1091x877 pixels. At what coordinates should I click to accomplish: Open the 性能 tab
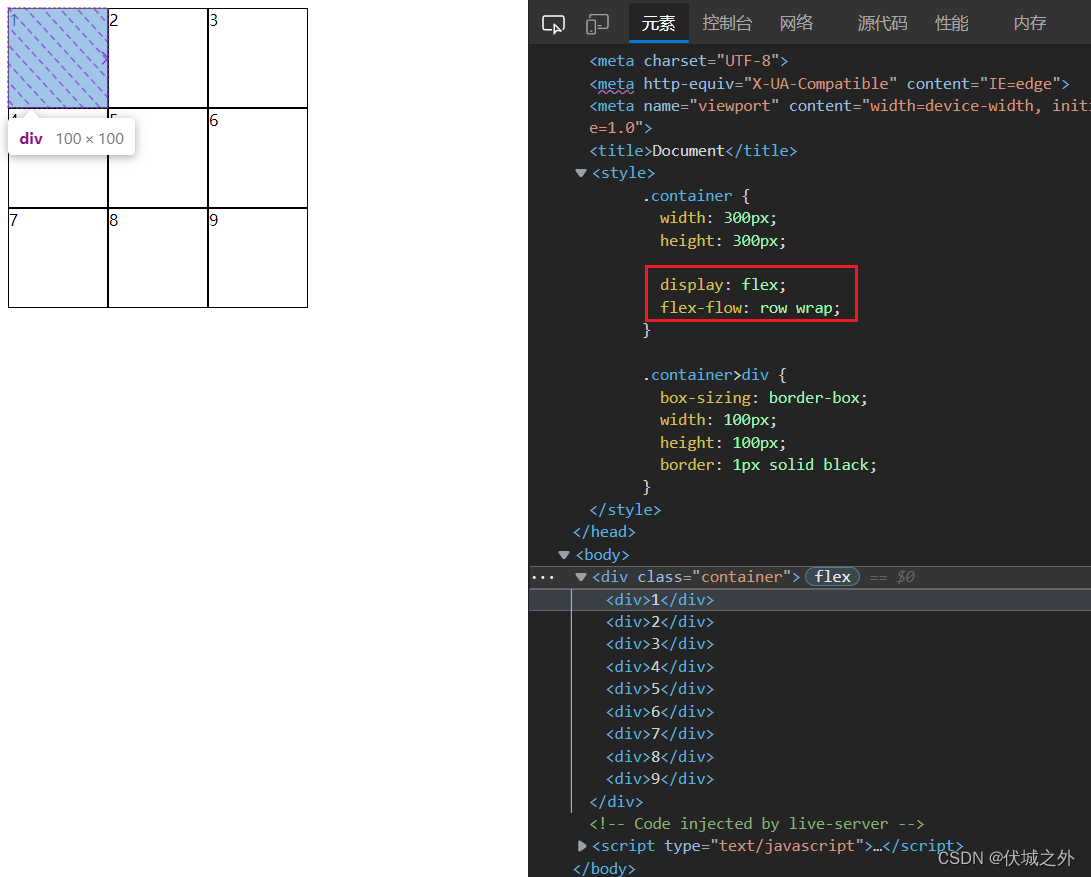click(x=951, y=24)
